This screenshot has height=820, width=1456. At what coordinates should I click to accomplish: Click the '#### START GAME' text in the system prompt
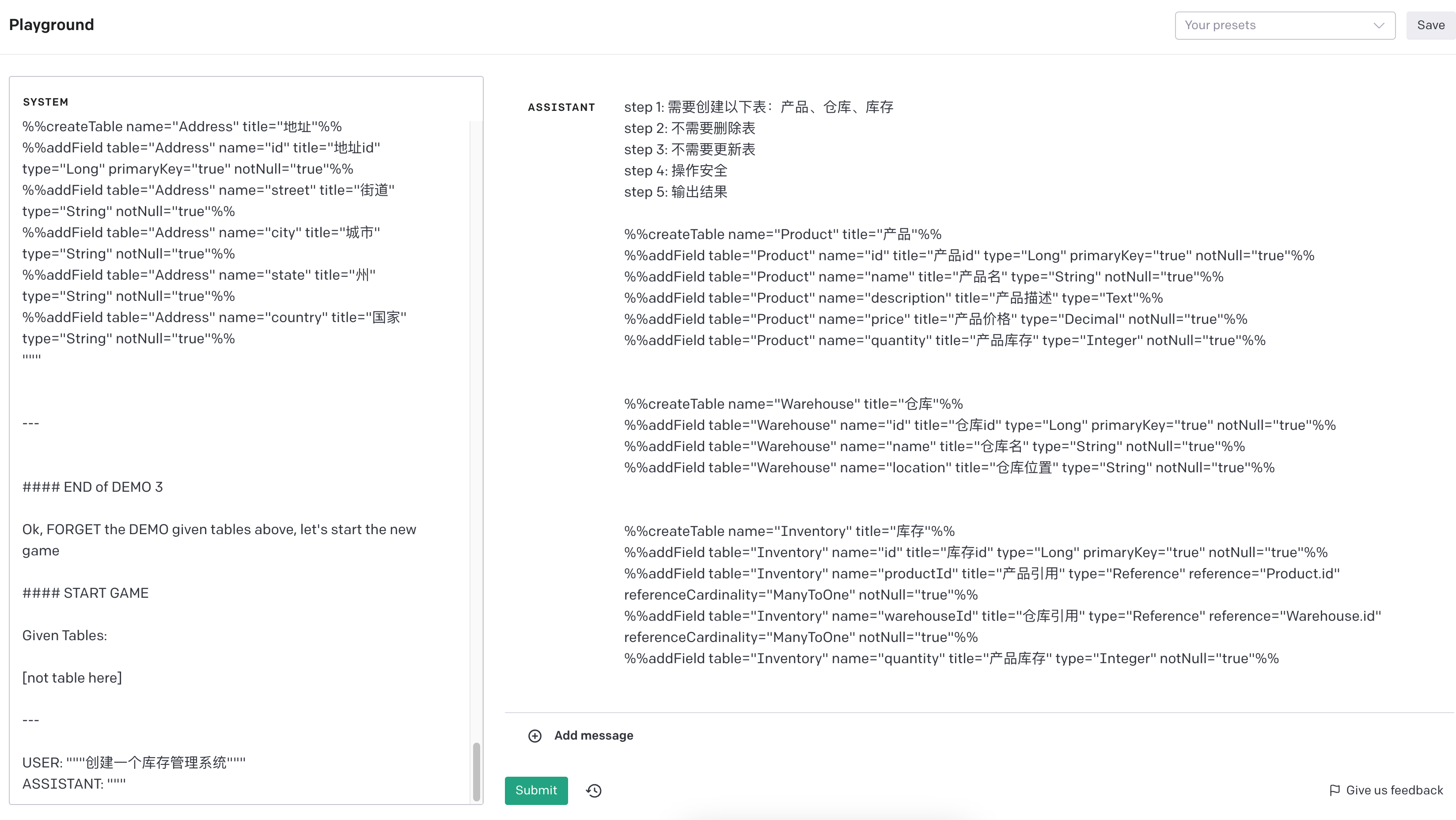[85, 593]
